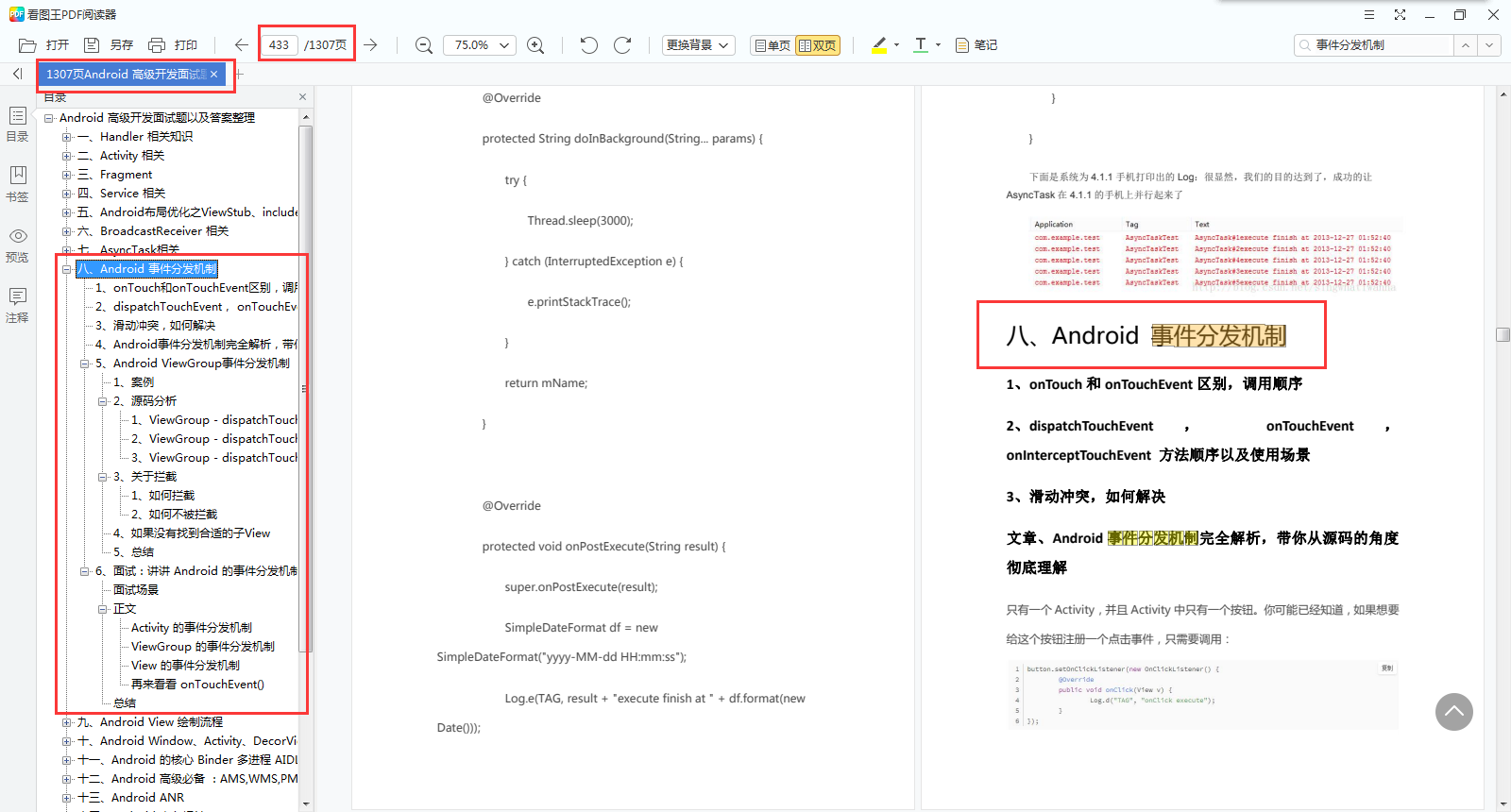The width and height of the screenshot is (1511, 812).
Task: Toggle fullscreen mode in title bar
Action: click(x=1400, y=15)
